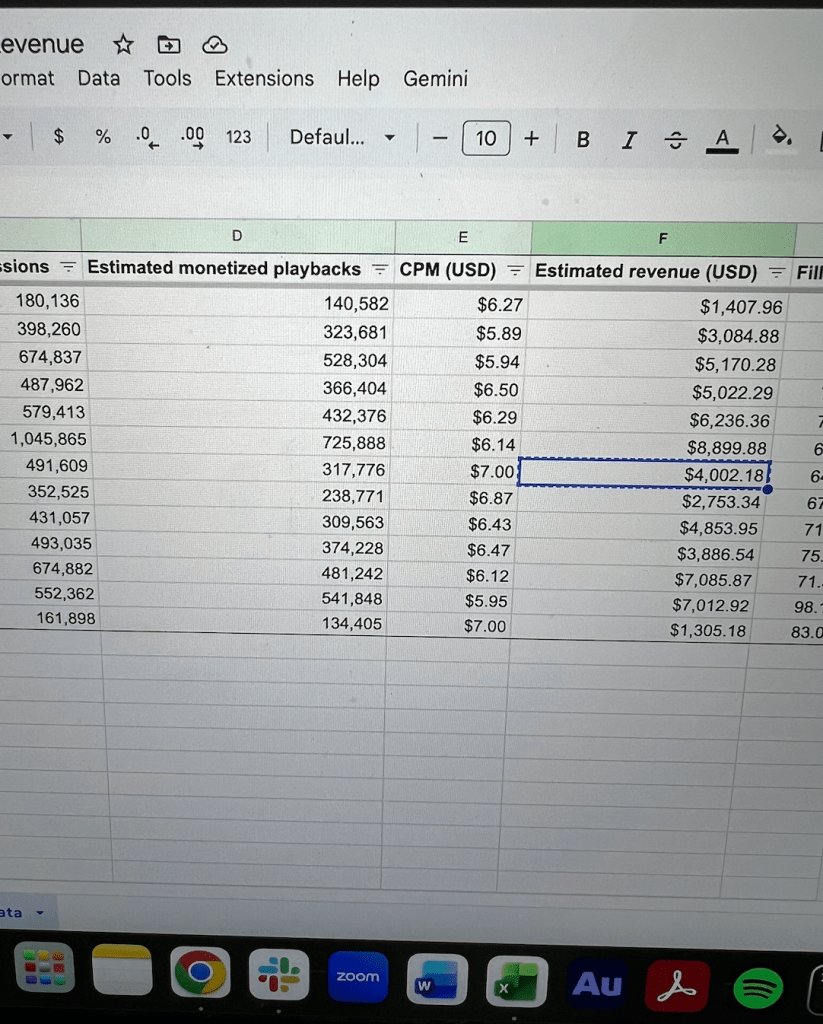Viewport: 823px width, 1024px height.
Task: Open the Extensions menu
Action: pyautogui.click(x=264, y=78)
